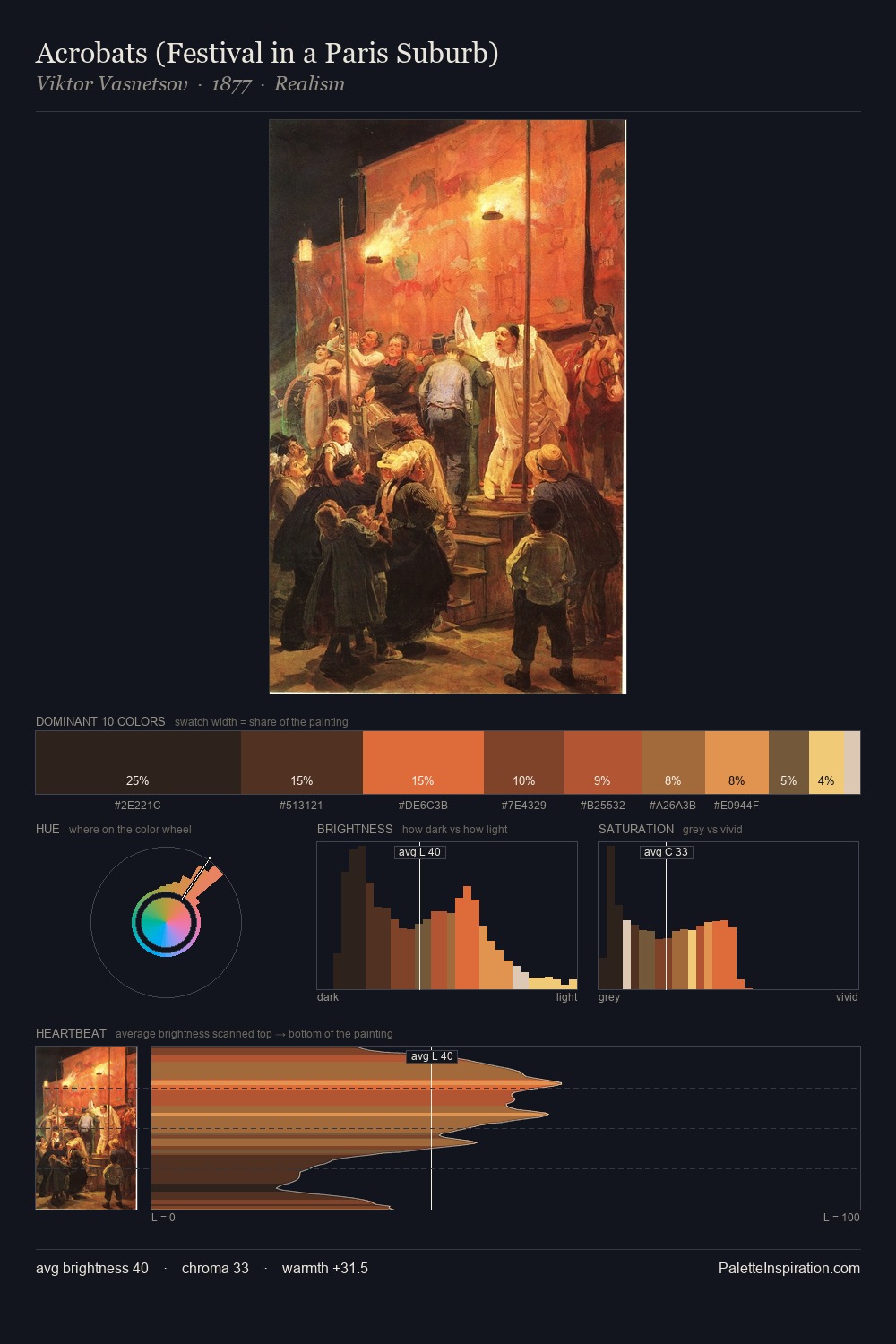The width and height of the screenshot is (896, 1344).
Task: Click the 'chroma 33' footer stat
Action: click(215, 1268)
